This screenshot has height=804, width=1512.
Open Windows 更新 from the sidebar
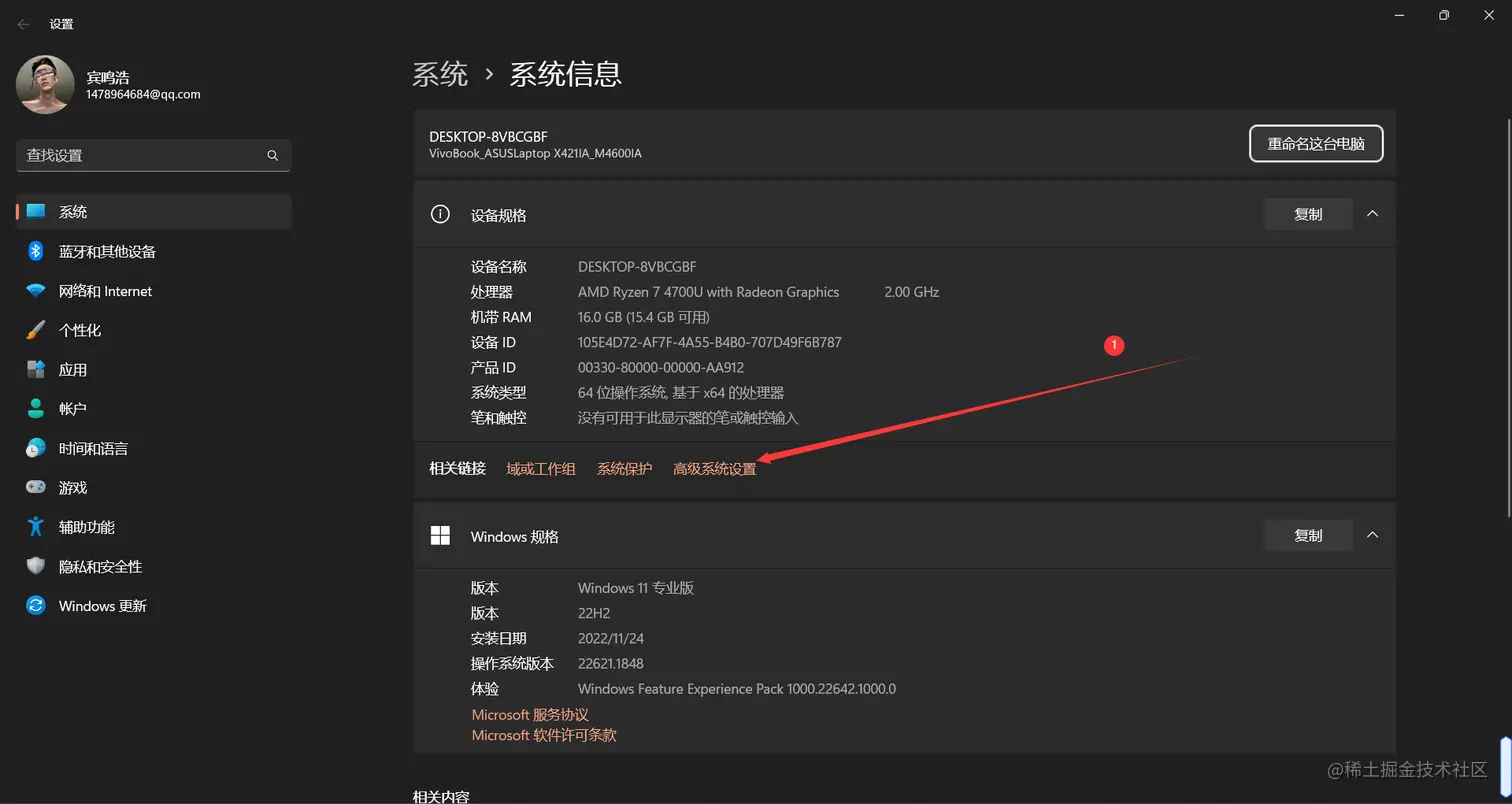point(154,606)
